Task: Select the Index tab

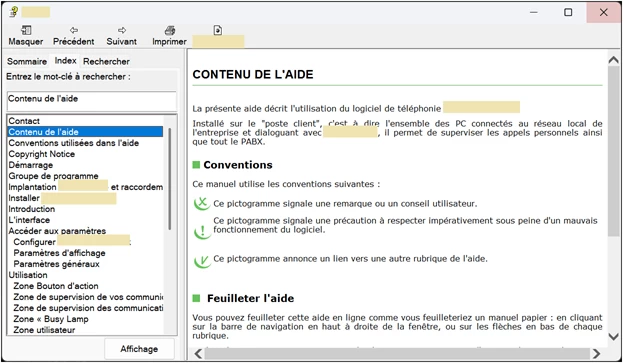Action: tap(66, 61)
